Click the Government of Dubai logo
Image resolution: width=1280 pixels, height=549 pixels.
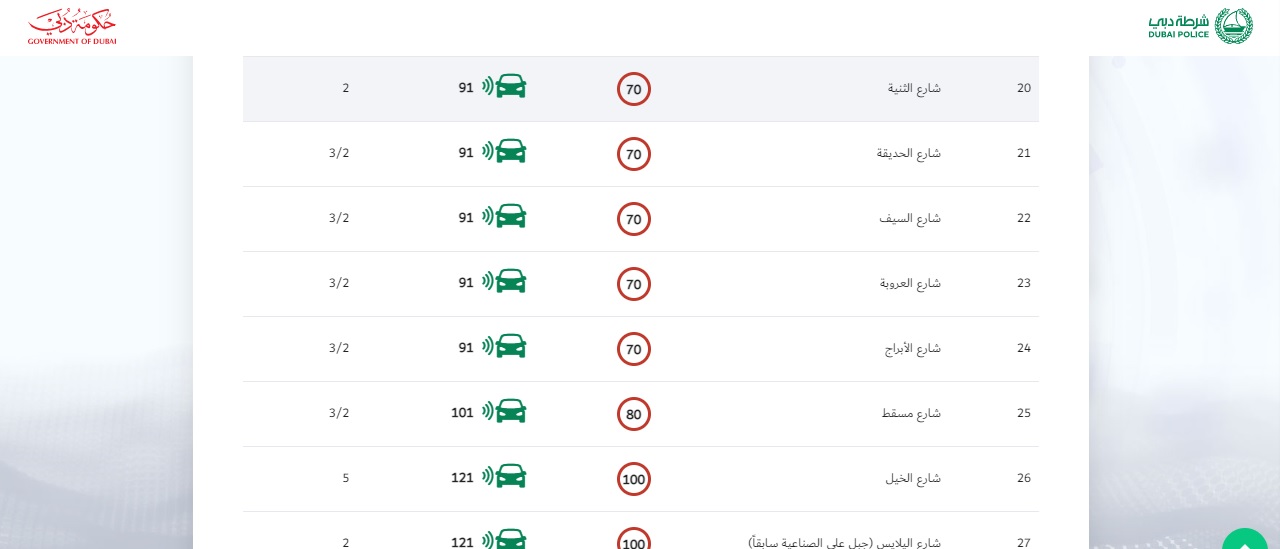[x=72, y=27]
